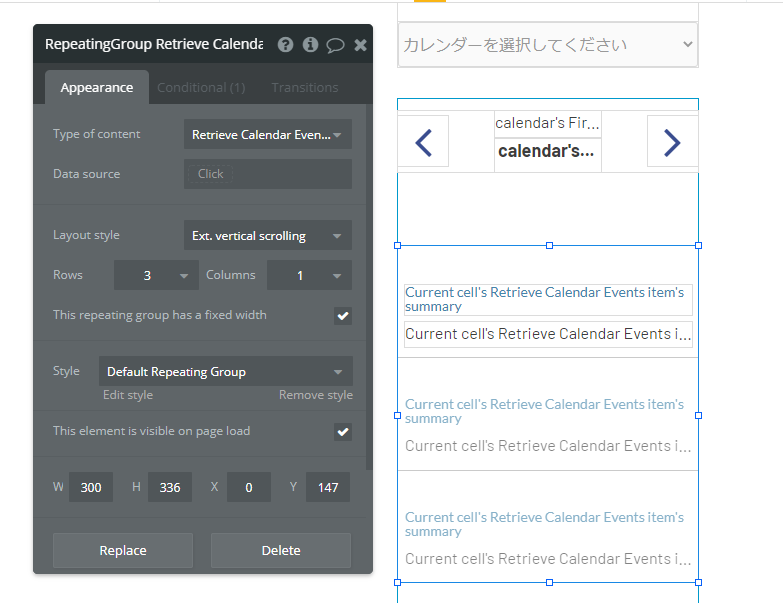
Task: Open the Columns count dropdown
Action: [x=309, y=275]
